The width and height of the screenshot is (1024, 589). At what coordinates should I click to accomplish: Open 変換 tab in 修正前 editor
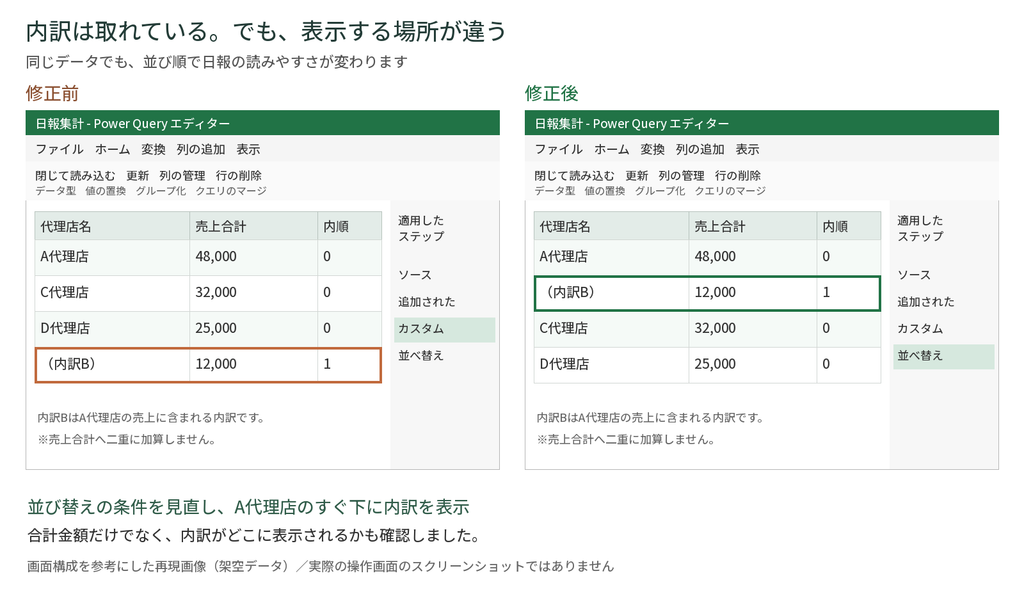pos(153,150)
